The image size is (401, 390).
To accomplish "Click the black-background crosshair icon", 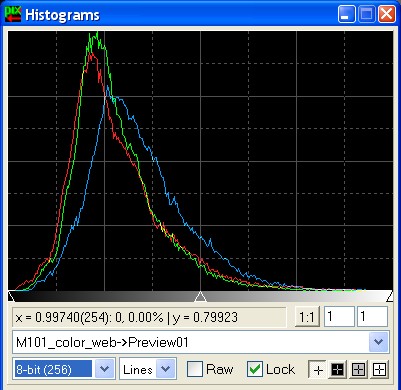I will (x=338, y=370).
